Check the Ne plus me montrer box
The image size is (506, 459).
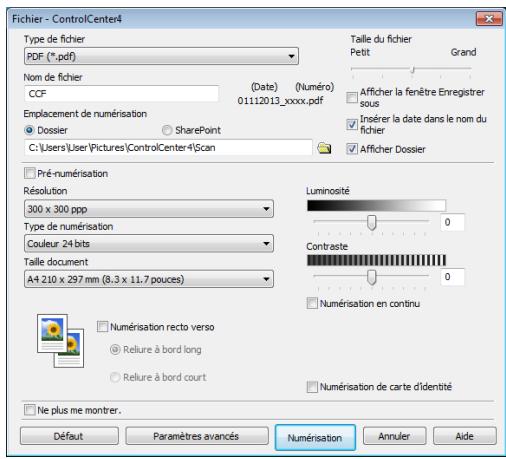(x=30, y=410)
